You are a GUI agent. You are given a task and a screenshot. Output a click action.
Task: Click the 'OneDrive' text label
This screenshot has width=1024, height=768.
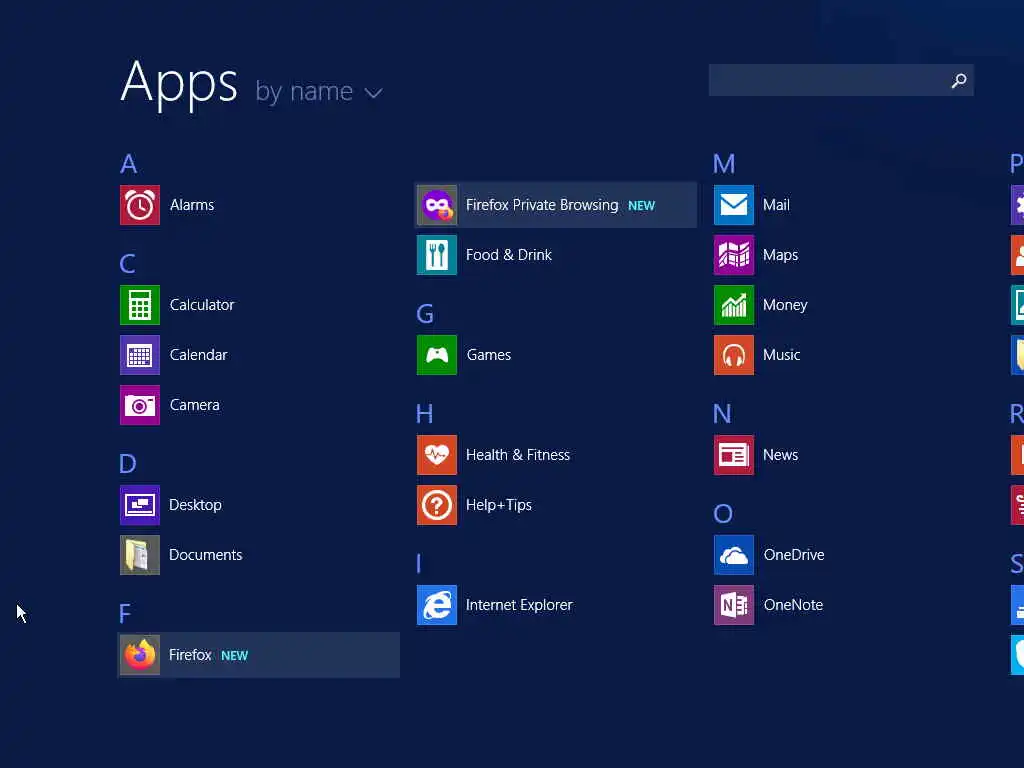click(x=794, y=555)
